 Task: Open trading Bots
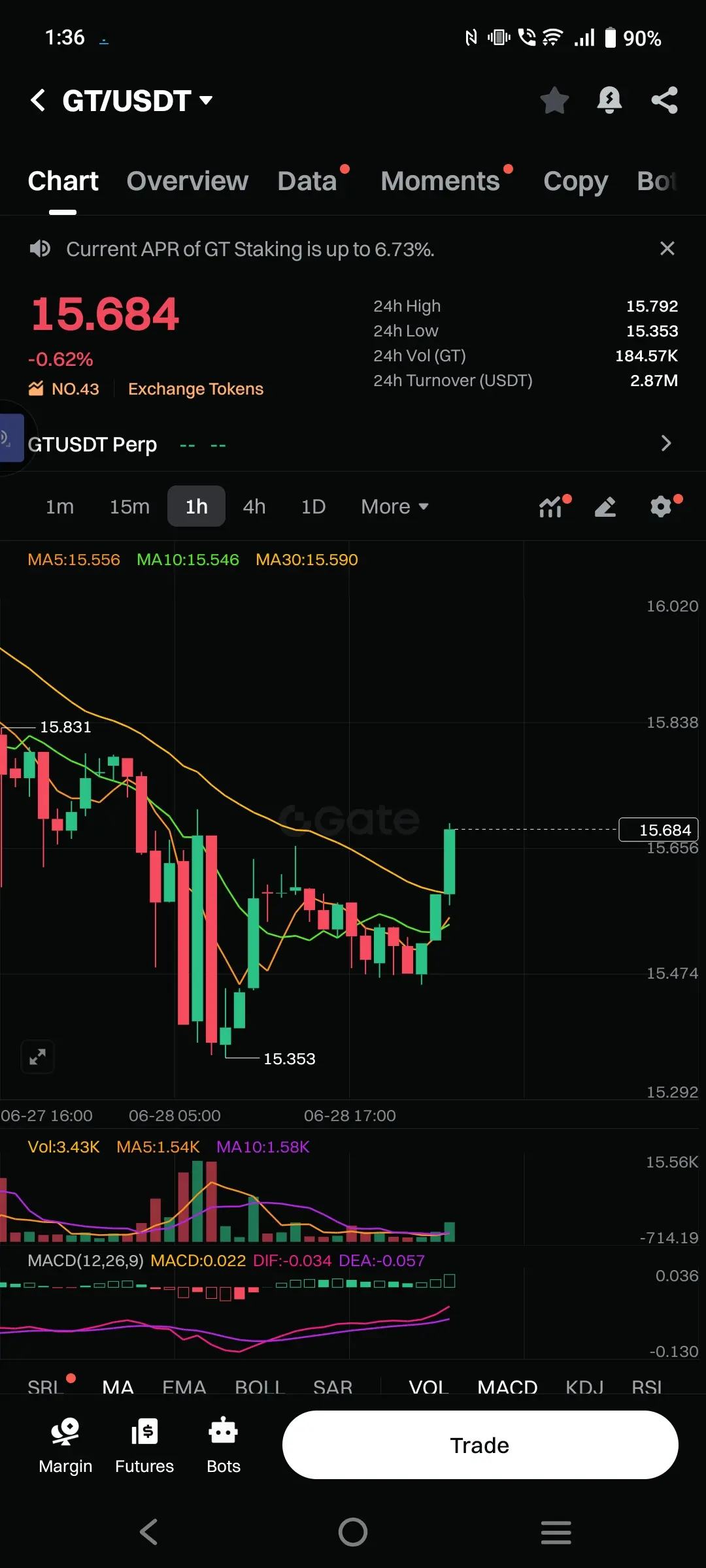point(224,1445)
